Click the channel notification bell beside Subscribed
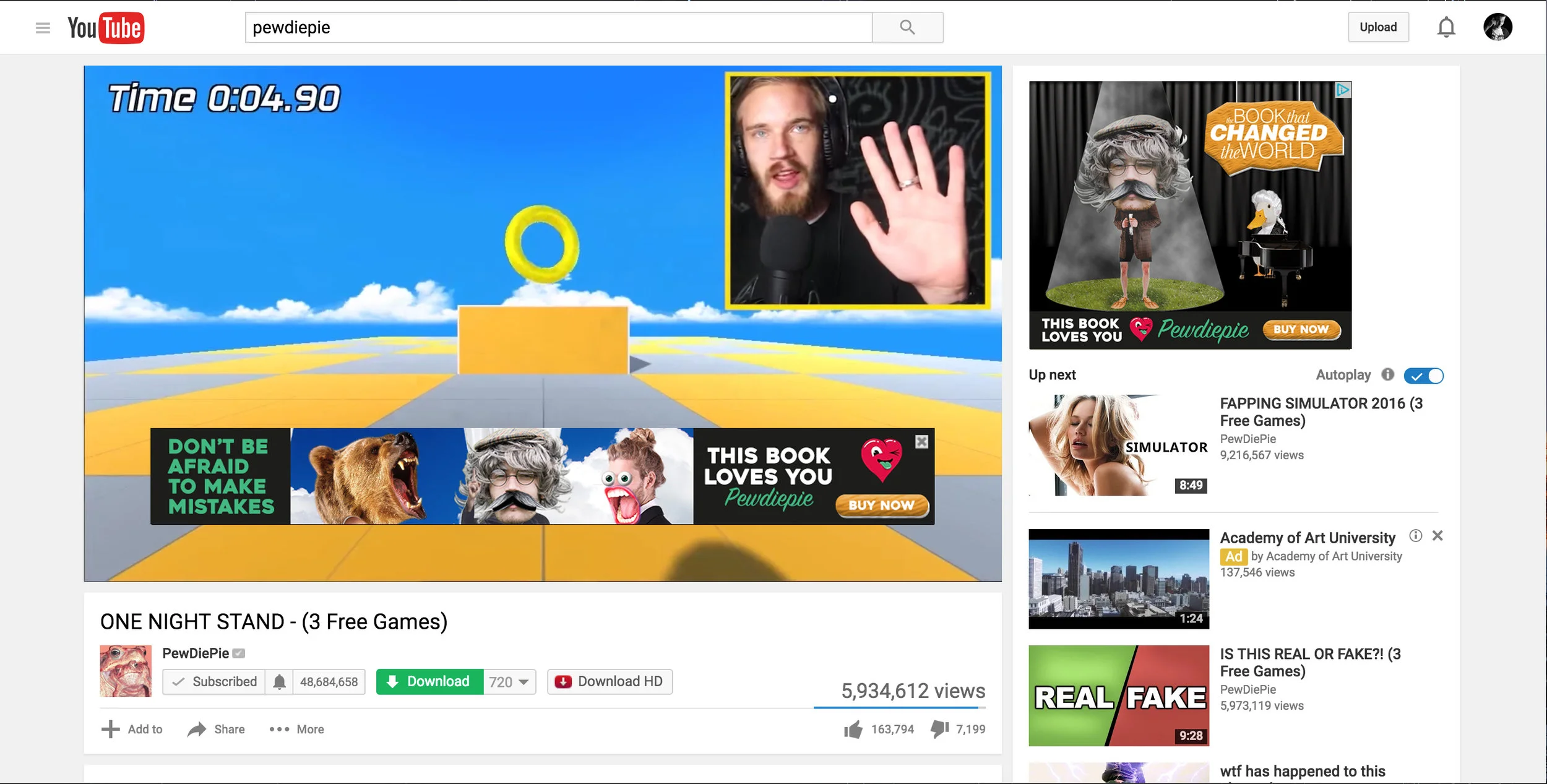The height and width of the screenshot is (784, 1547). click(x=279, y=682)
